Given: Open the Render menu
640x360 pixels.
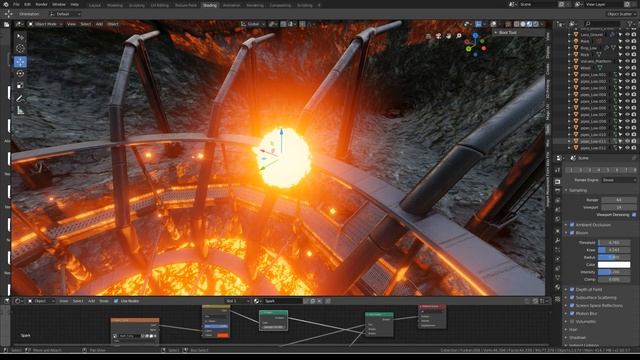Looking at the screenshot, I should tap(41, 4).
